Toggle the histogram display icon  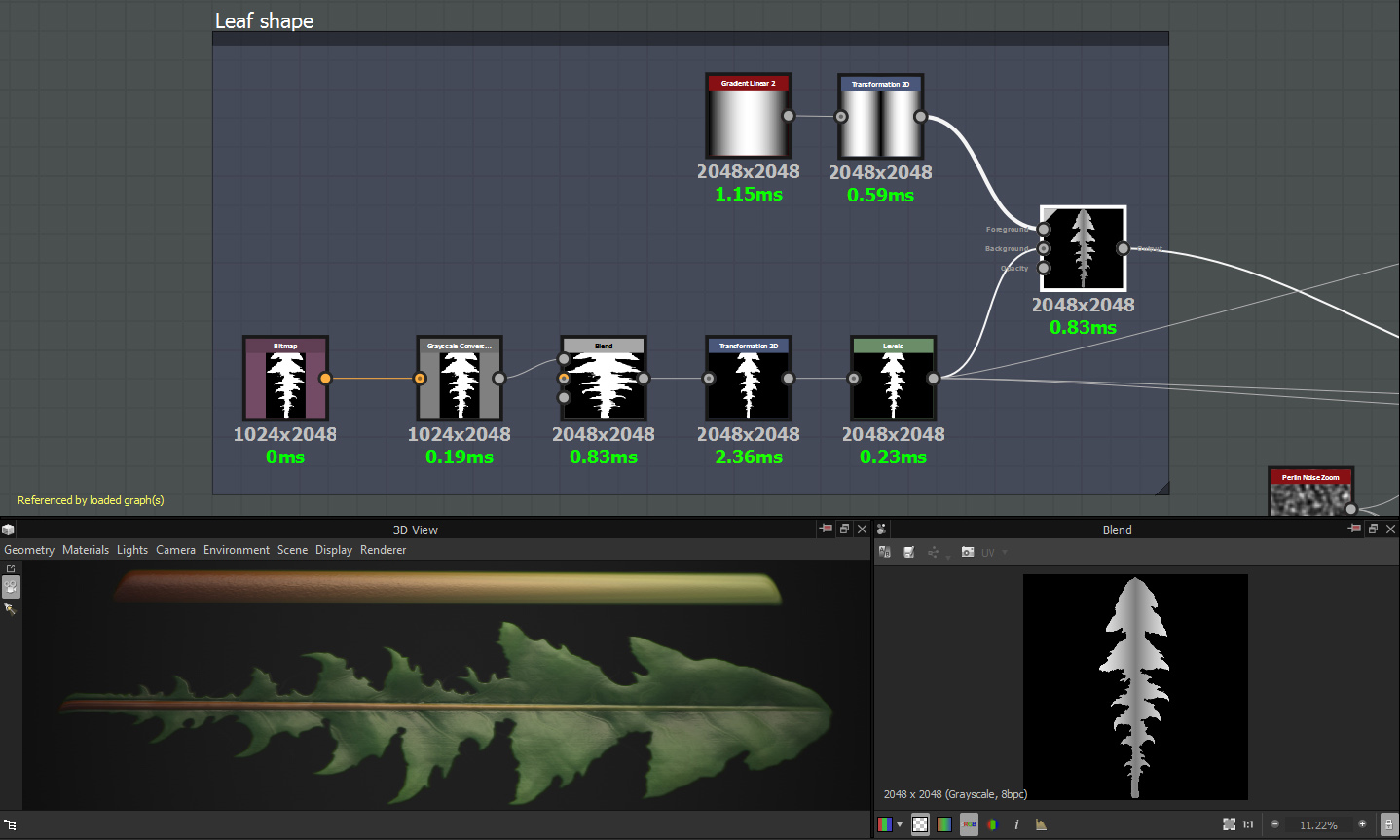click(x=1041, y=824)
